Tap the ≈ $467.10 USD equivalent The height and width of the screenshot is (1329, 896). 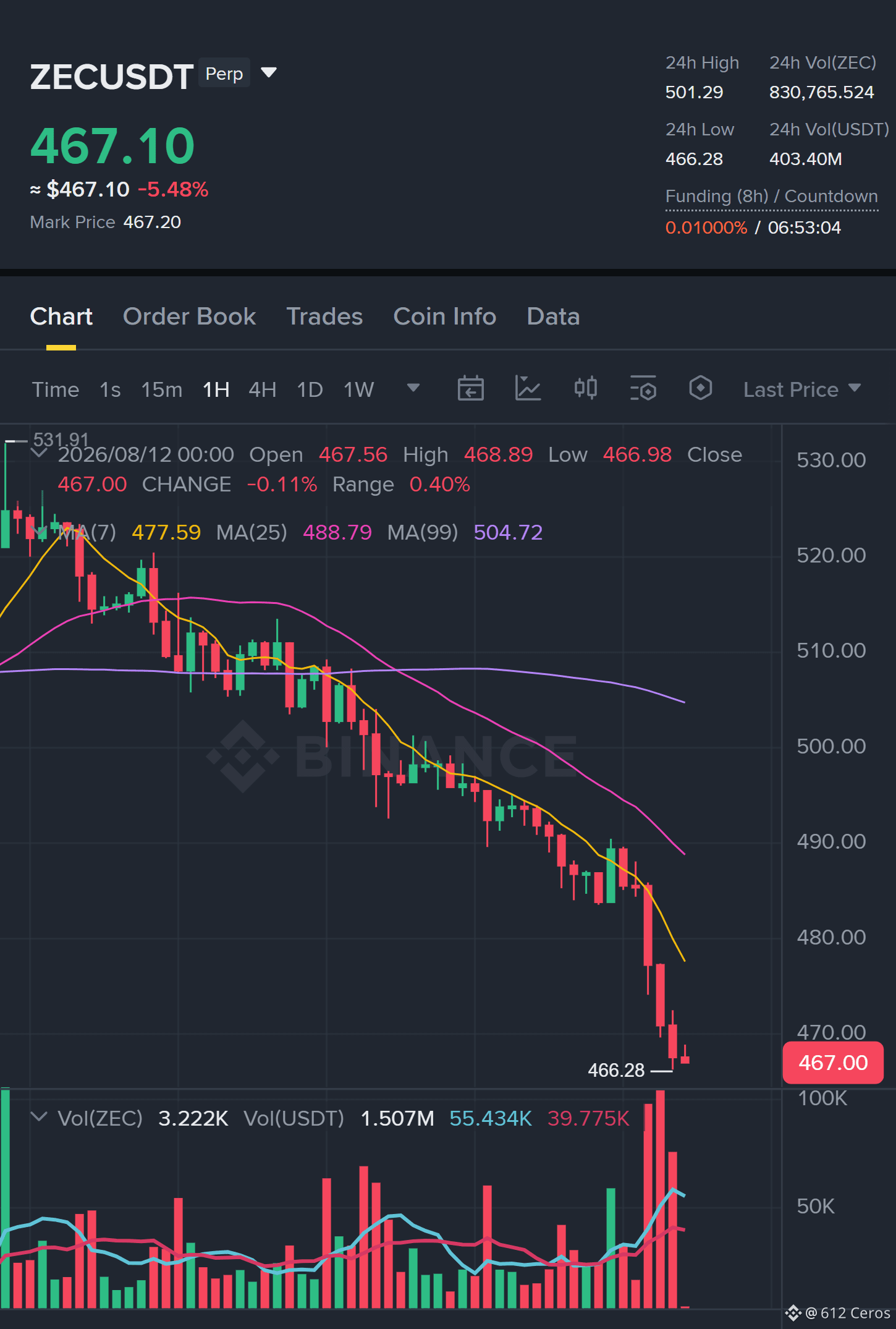coord(80,189)
